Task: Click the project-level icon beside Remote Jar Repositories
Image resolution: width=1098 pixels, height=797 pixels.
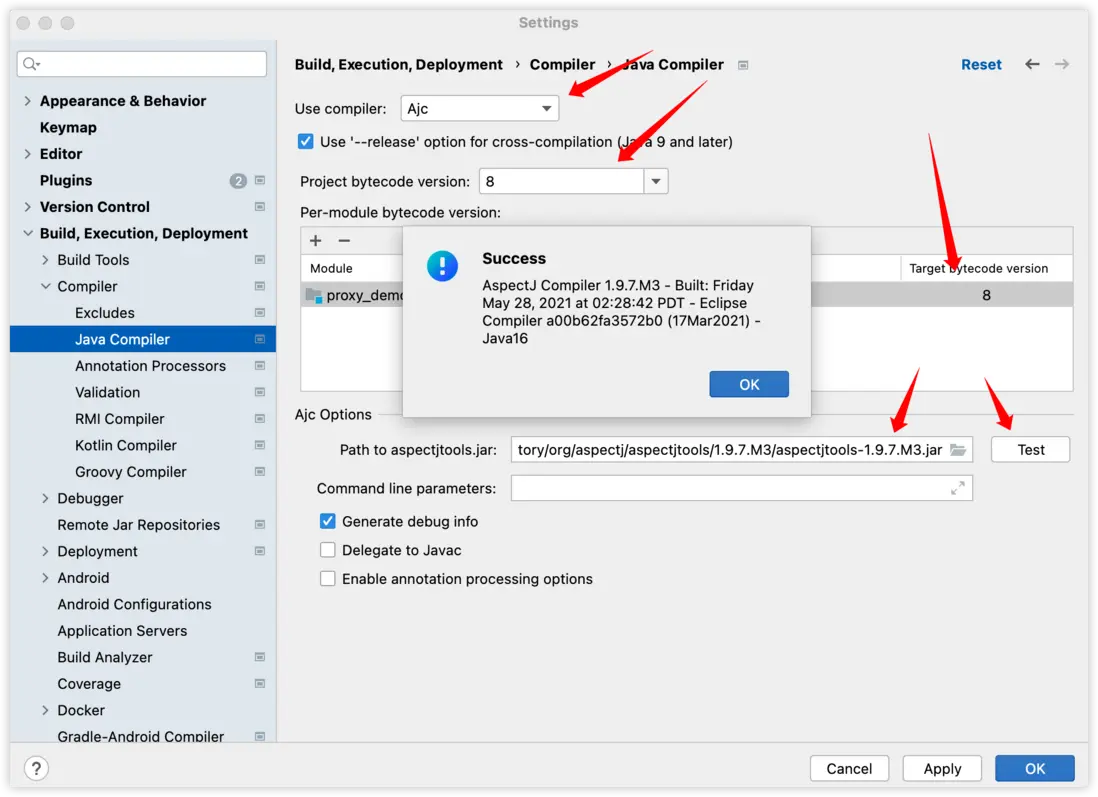Action: [260, 525]
